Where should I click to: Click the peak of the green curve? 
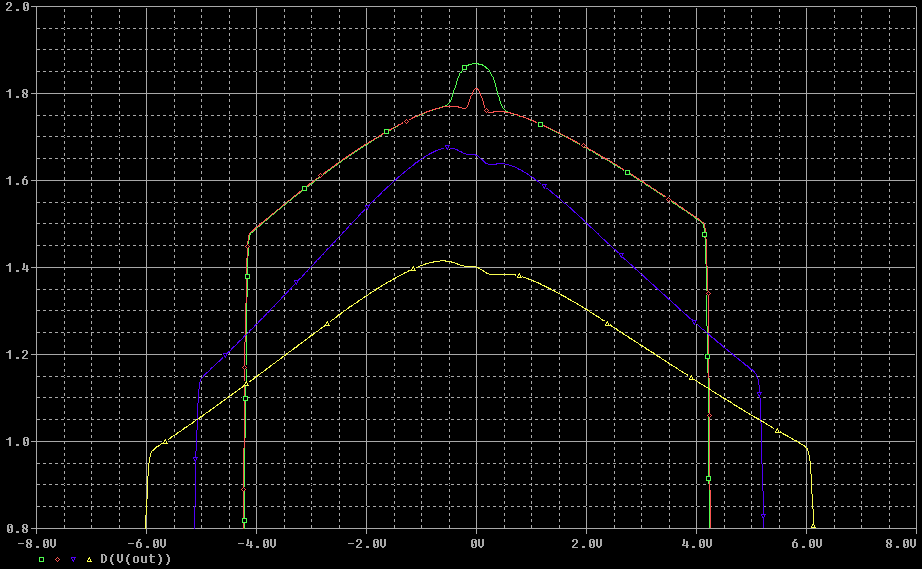pyautogui.click(x=477, y=63)
